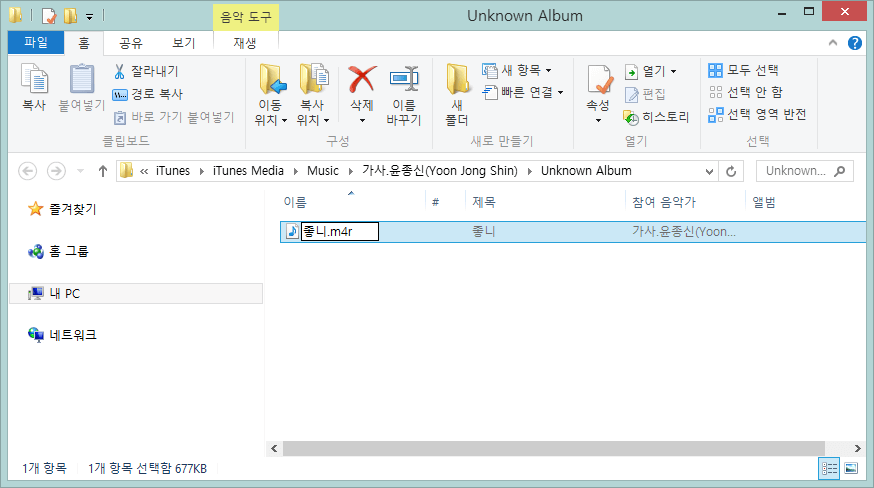Open the File (파일) menu tab
874x488 pixels.
click(35, 43)
